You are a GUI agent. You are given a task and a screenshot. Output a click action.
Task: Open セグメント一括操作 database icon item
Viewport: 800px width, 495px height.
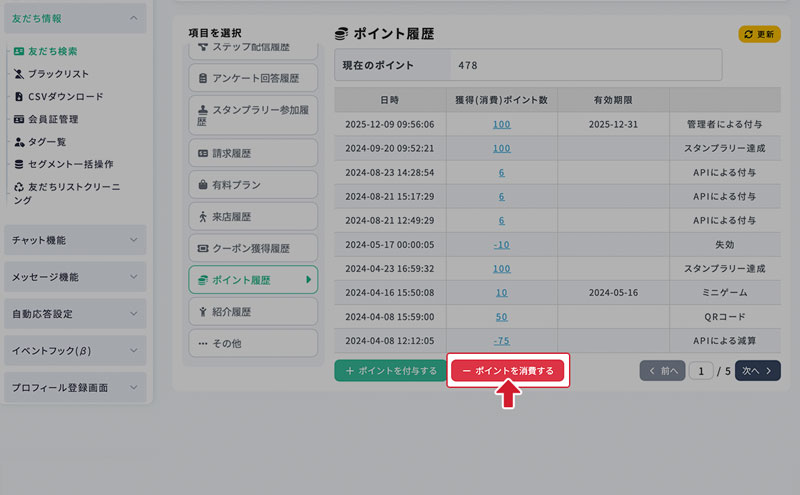(19, 164)
